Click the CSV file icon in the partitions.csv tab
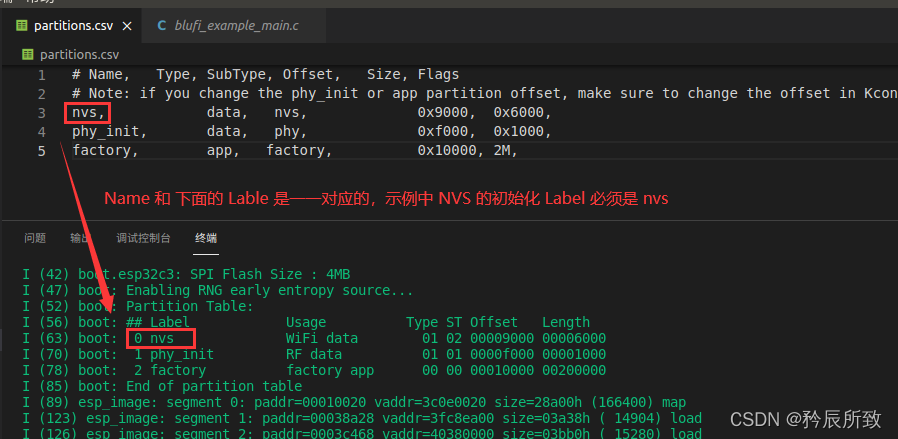 tap(22, 26)
